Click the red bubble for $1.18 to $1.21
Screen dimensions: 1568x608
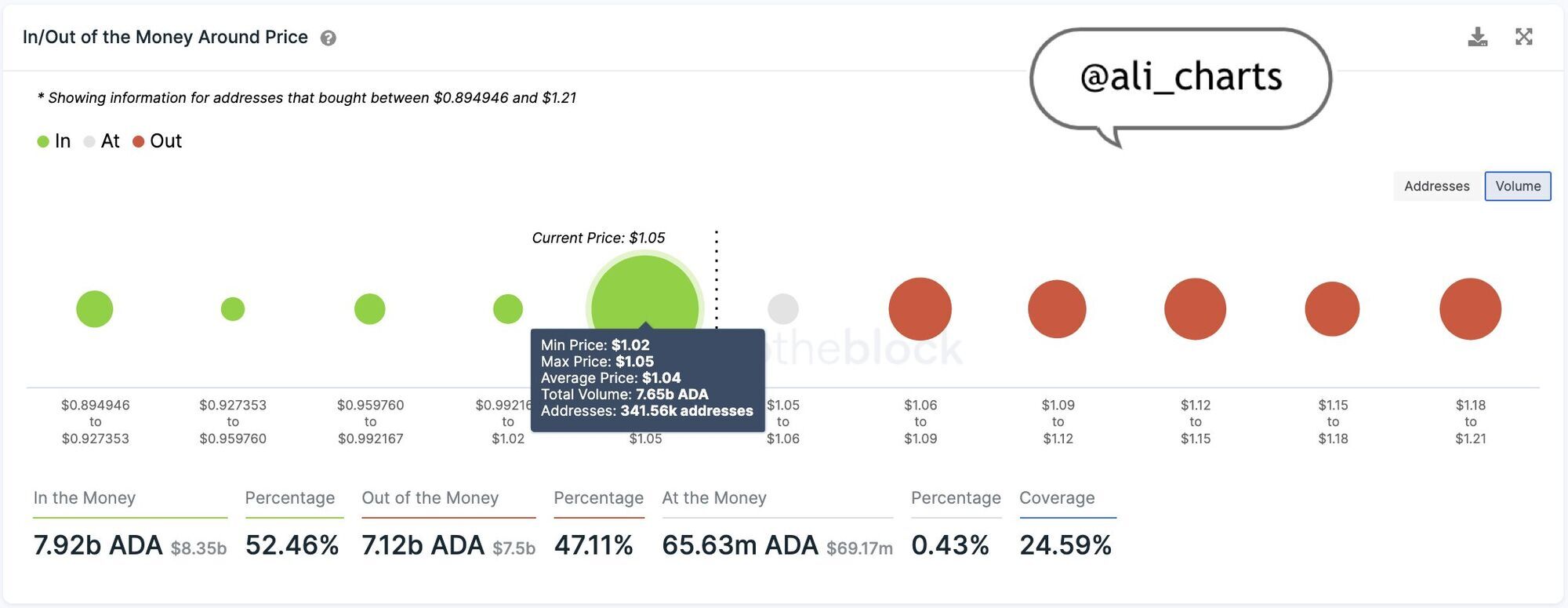(x=1470, y=309)
